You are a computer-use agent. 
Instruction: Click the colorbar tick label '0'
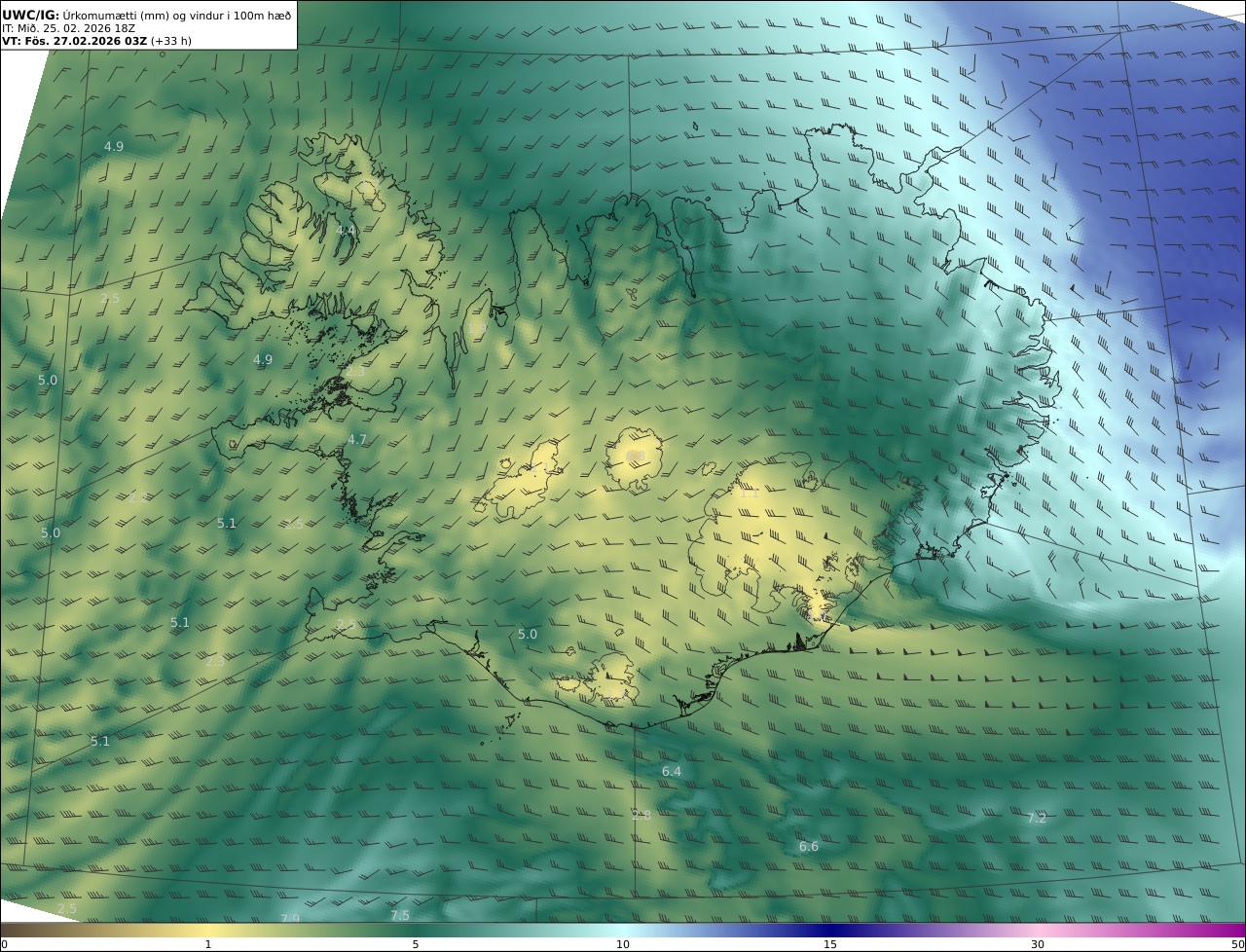click(x=4, y=944)
